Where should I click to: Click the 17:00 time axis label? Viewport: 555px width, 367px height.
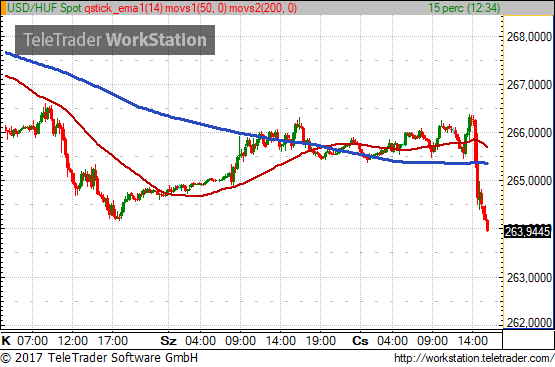pos(113,341)
